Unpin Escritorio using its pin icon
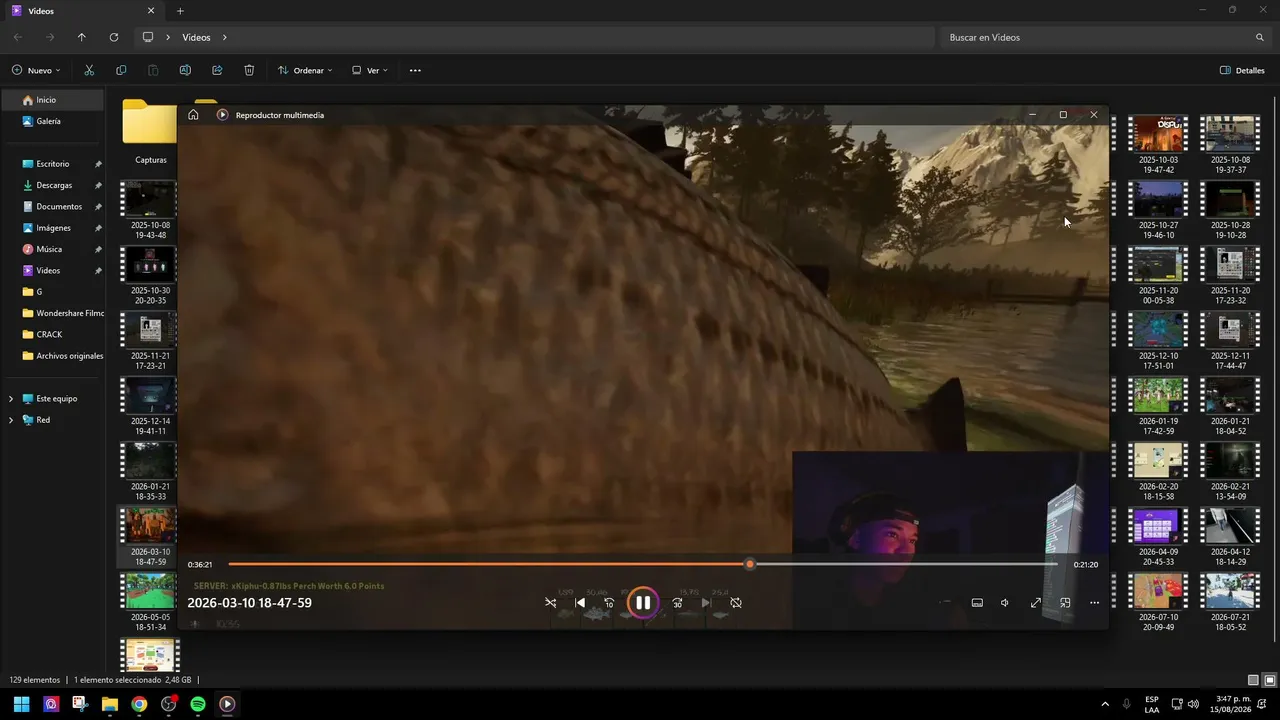This screenshot has width=1280, height=720. click(x=98, y=164)
